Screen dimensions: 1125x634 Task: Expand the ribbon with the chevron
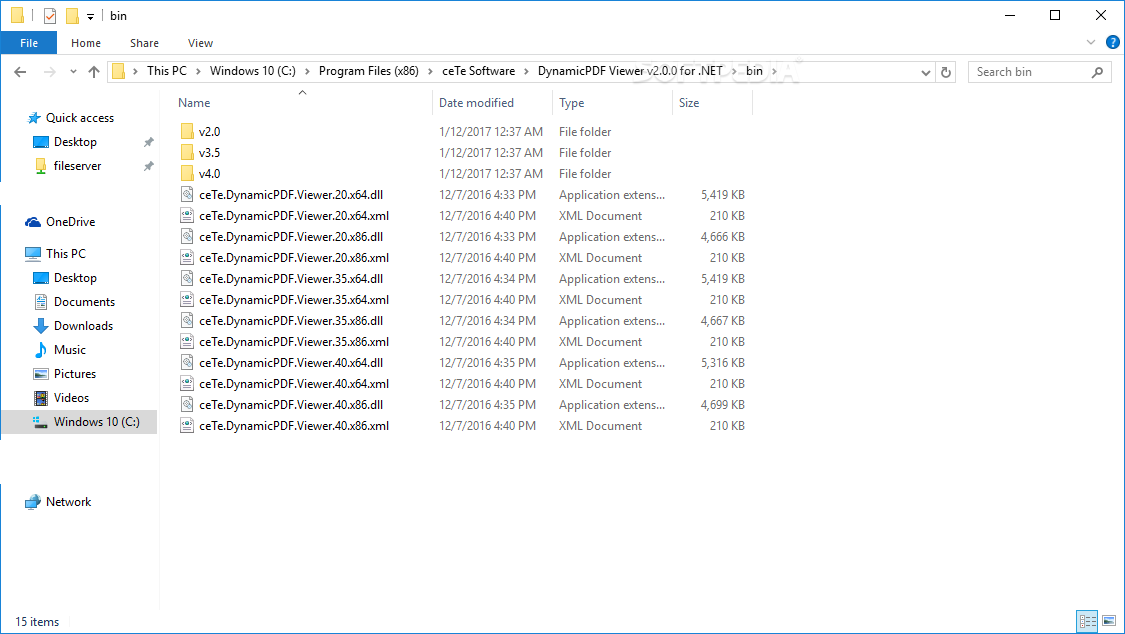1091,42
